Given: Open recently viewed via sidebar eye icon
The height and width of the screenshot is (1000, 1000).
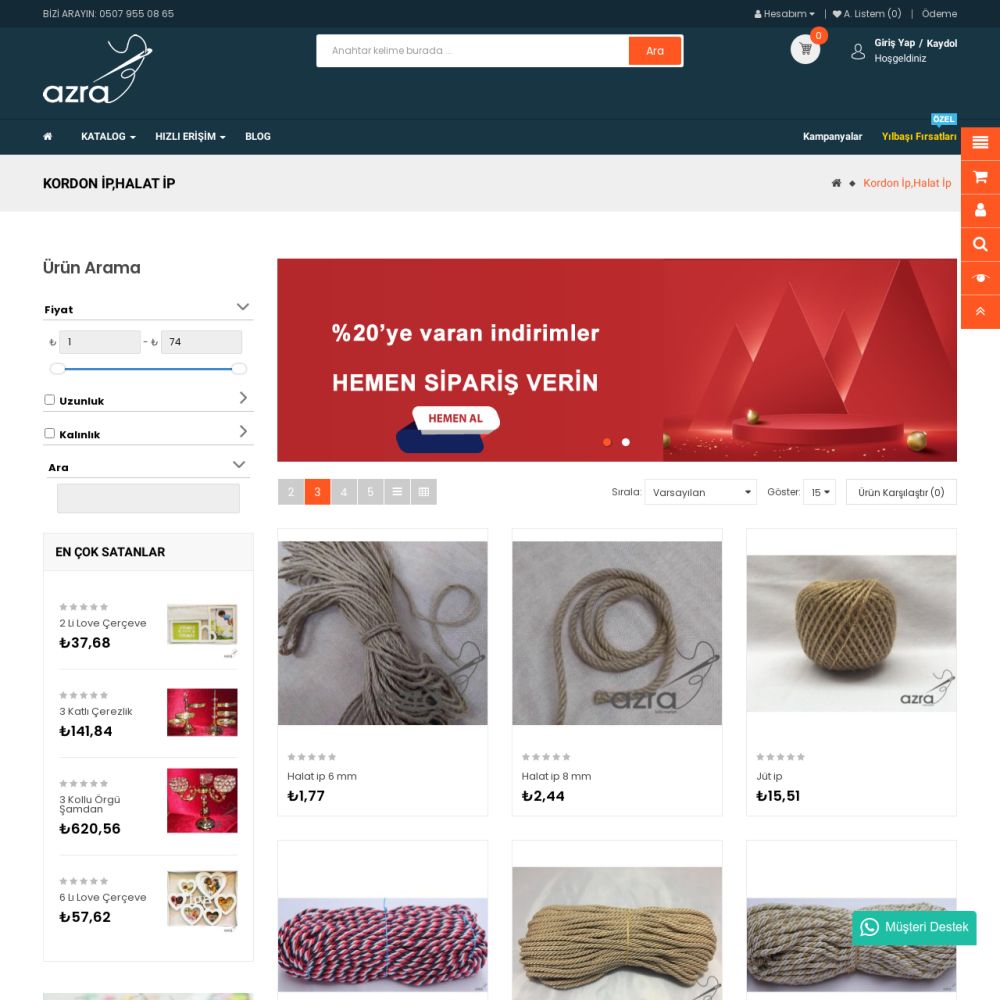Looking at the screenshot, I should 980,277.
